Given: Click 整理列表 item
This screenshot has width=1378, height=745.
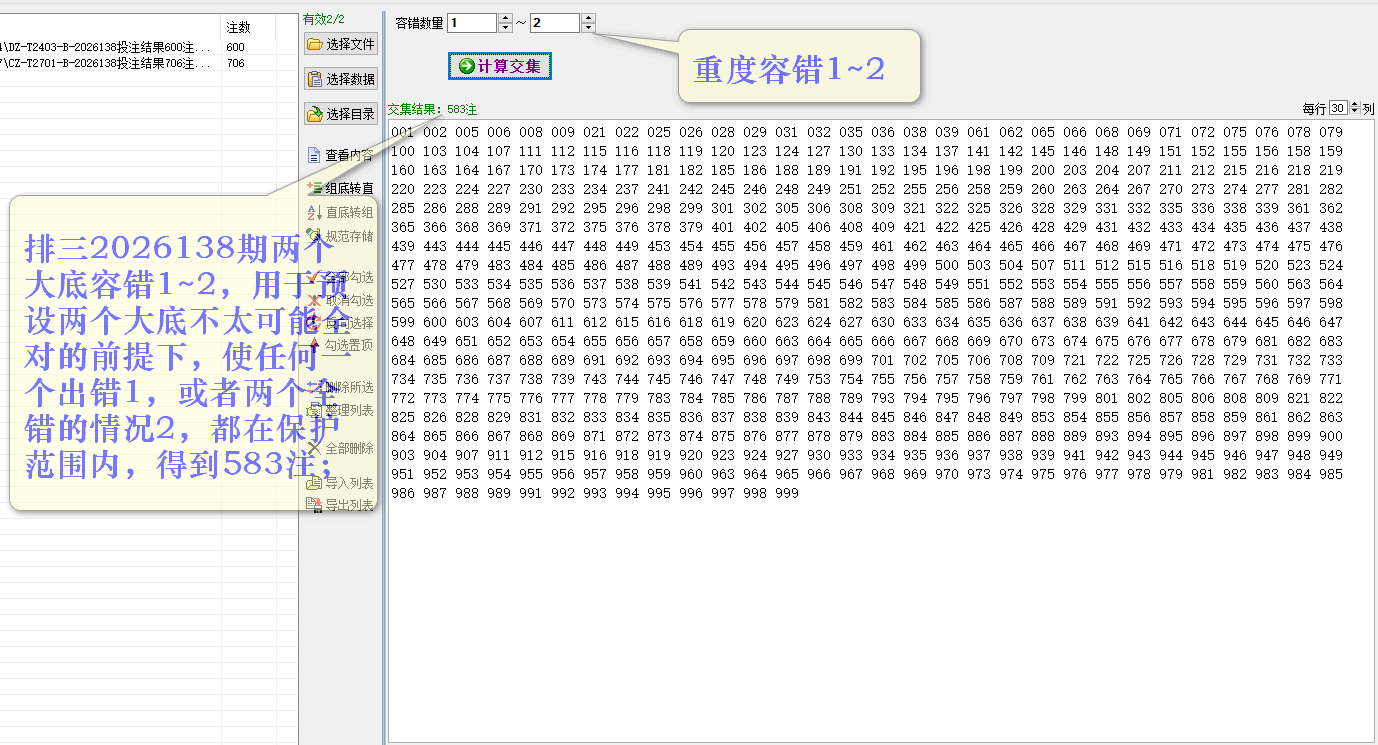Looking at the screenshot, I should coord(340,410).
